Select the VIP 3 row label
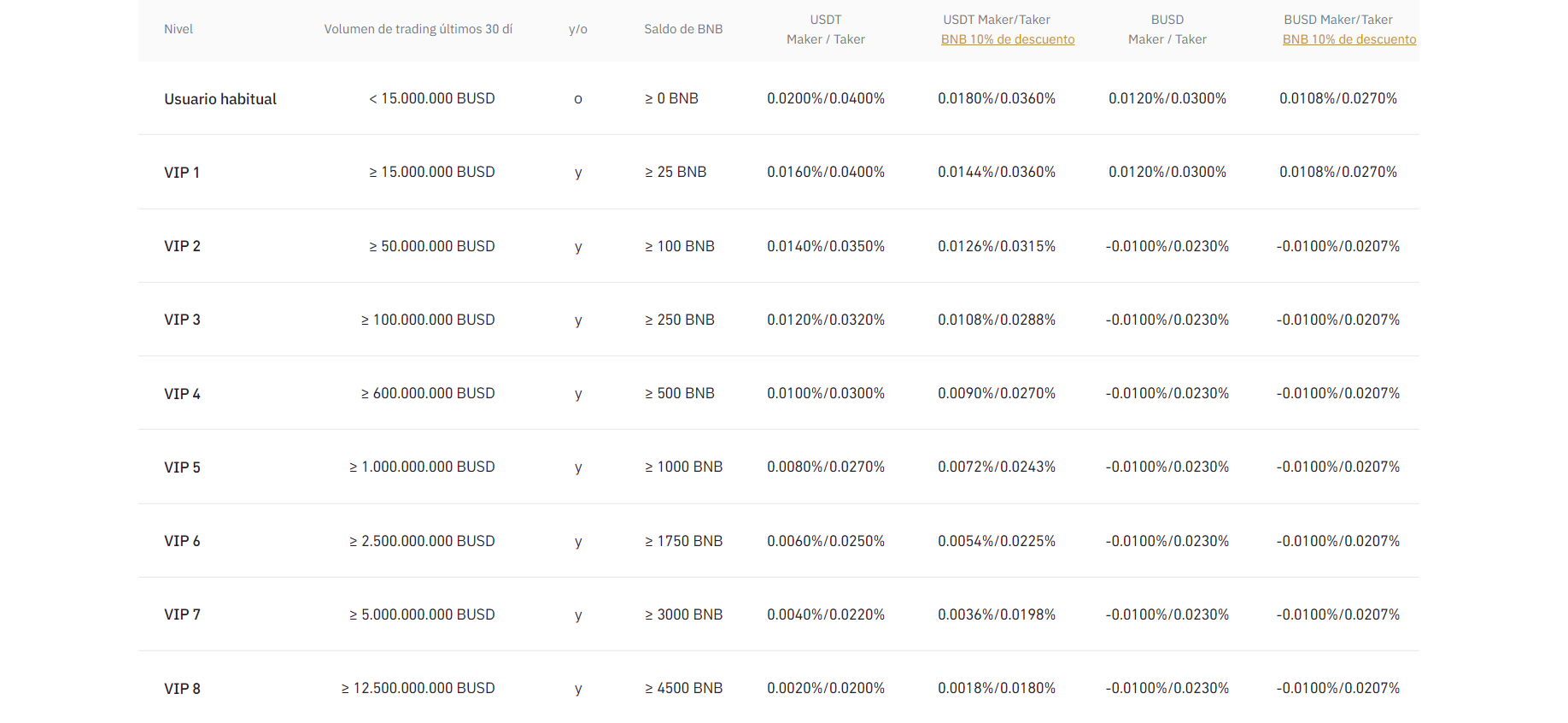 click(x=183, y=320)
